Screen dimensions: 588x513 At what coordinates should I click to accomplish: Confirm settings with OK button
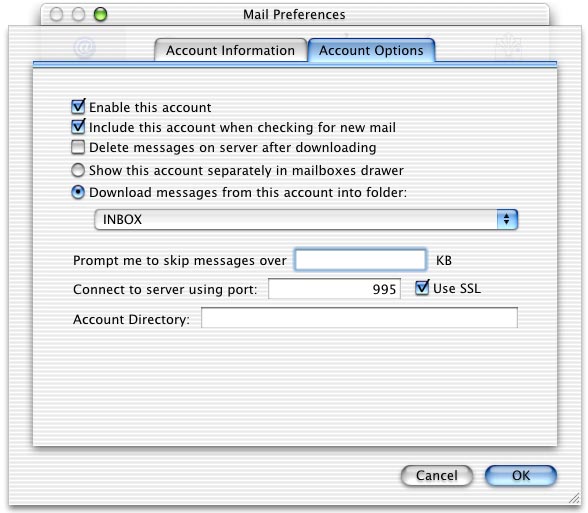tap(521, 476)
